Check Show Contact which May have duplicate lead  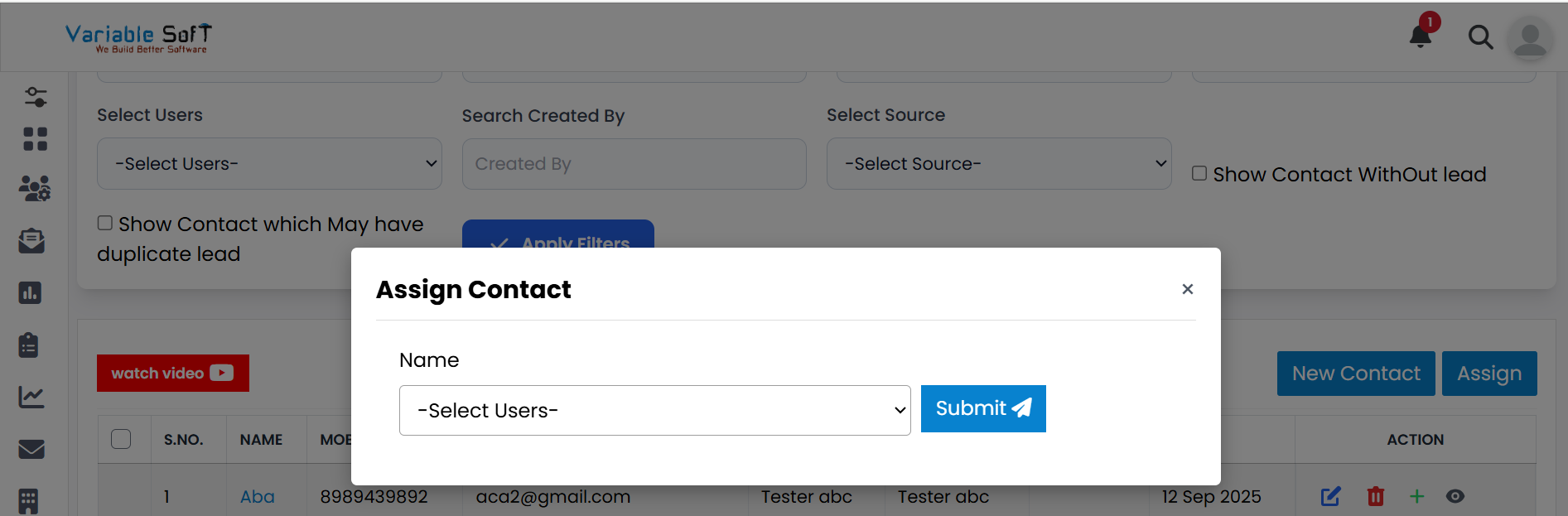coord(104,222)
